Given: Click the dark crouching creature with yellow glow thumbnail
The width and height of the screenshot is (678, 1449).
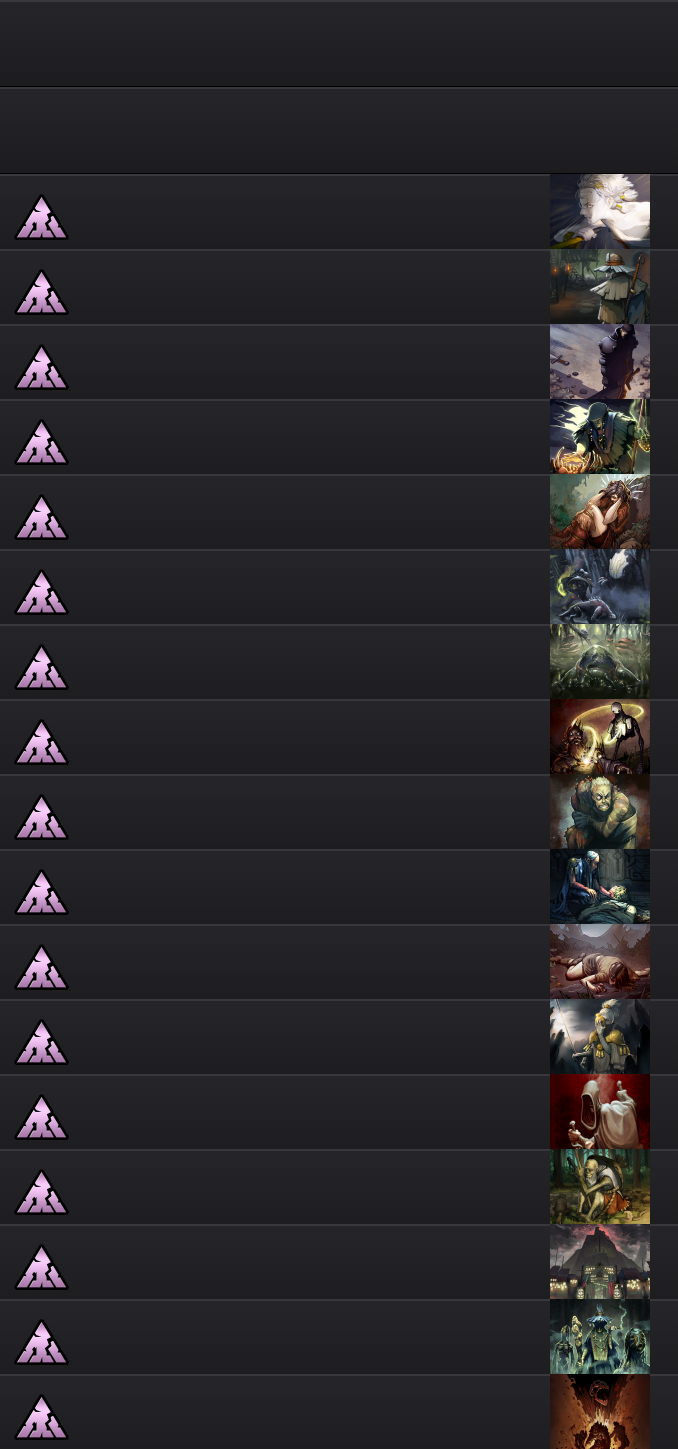Looking at the screenshot, I should pyautogui.click(x=600, y=587).
